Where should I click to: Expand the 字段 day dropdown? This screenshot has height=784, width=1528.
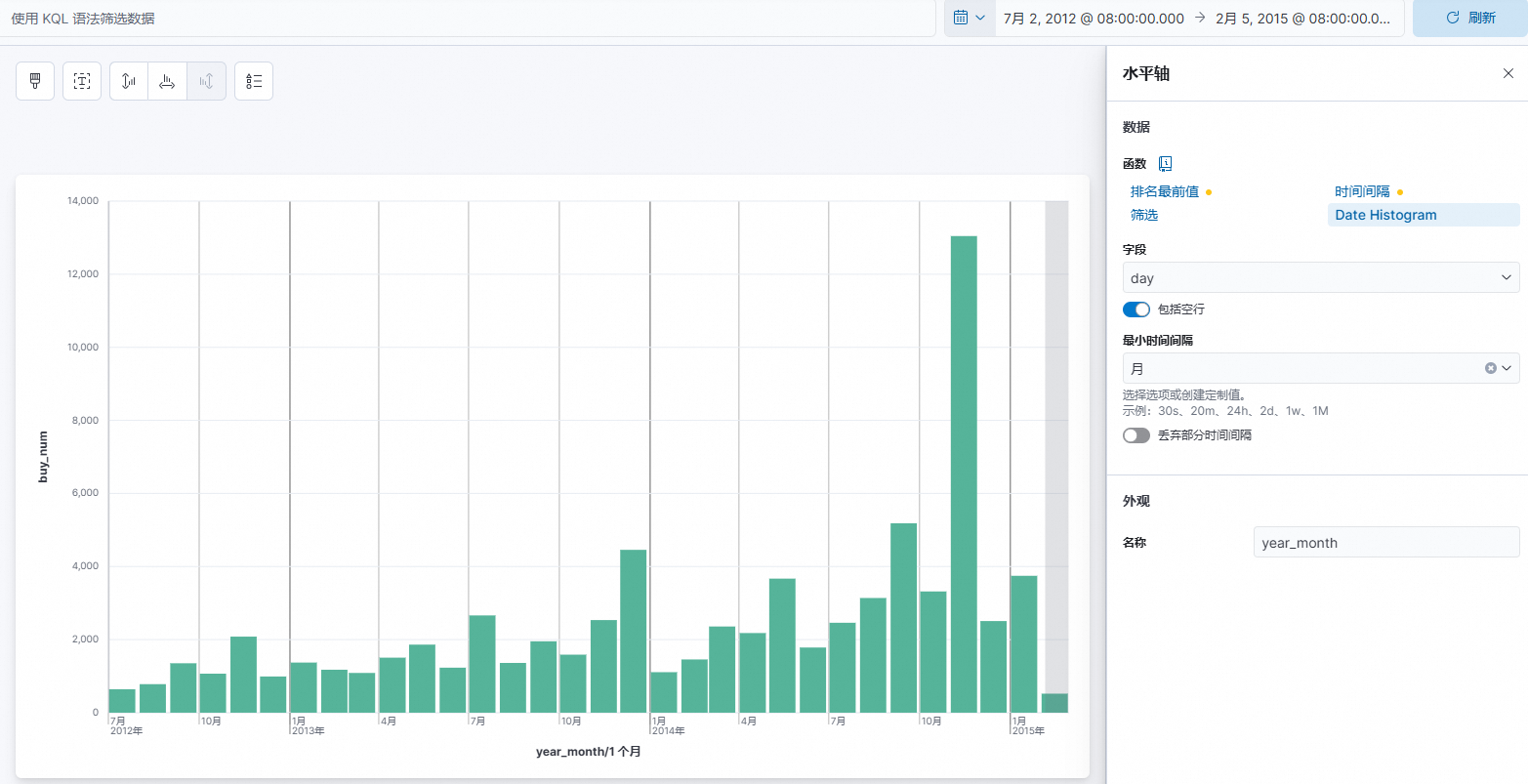pyautogui.click(x=1320, y=278)
